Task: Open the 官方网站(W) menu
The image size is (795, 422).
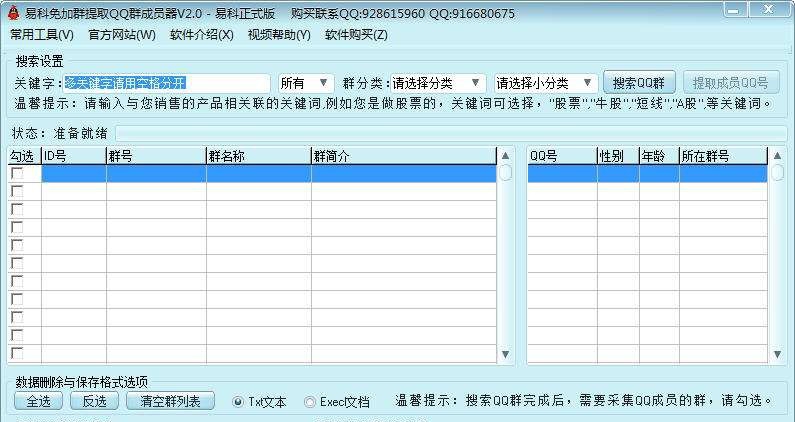Action: [122, 34]
